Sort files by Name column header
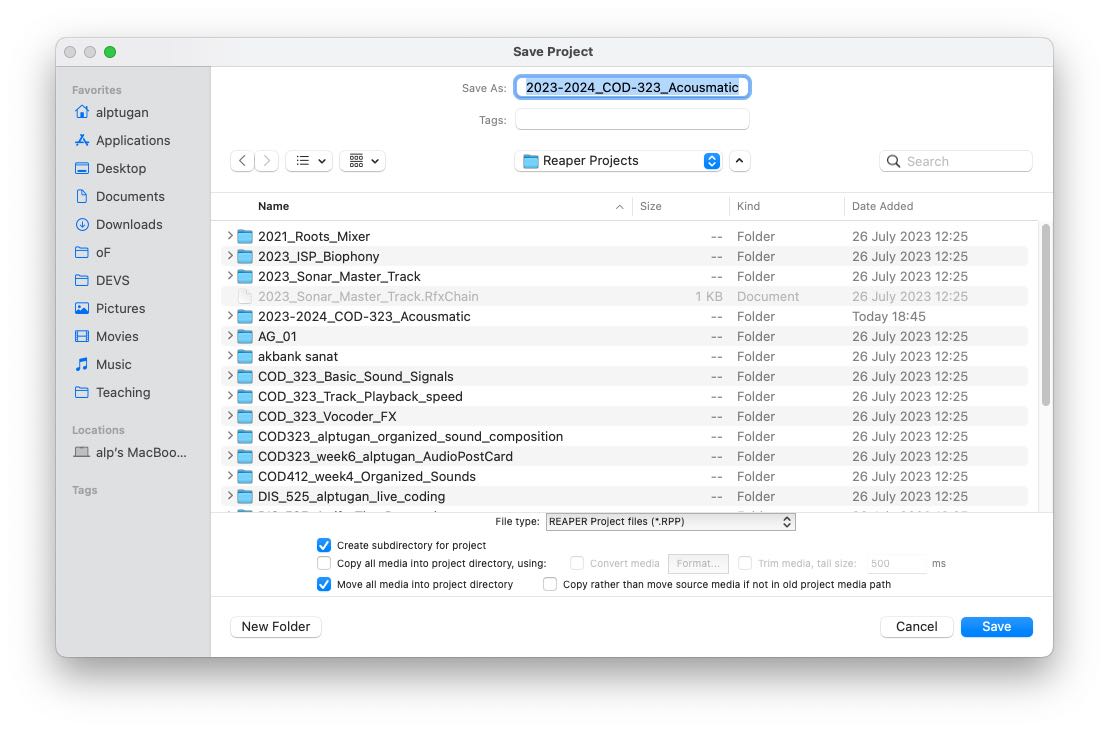The height and width of the screenshot is (731, 1109). pos(273,206)
